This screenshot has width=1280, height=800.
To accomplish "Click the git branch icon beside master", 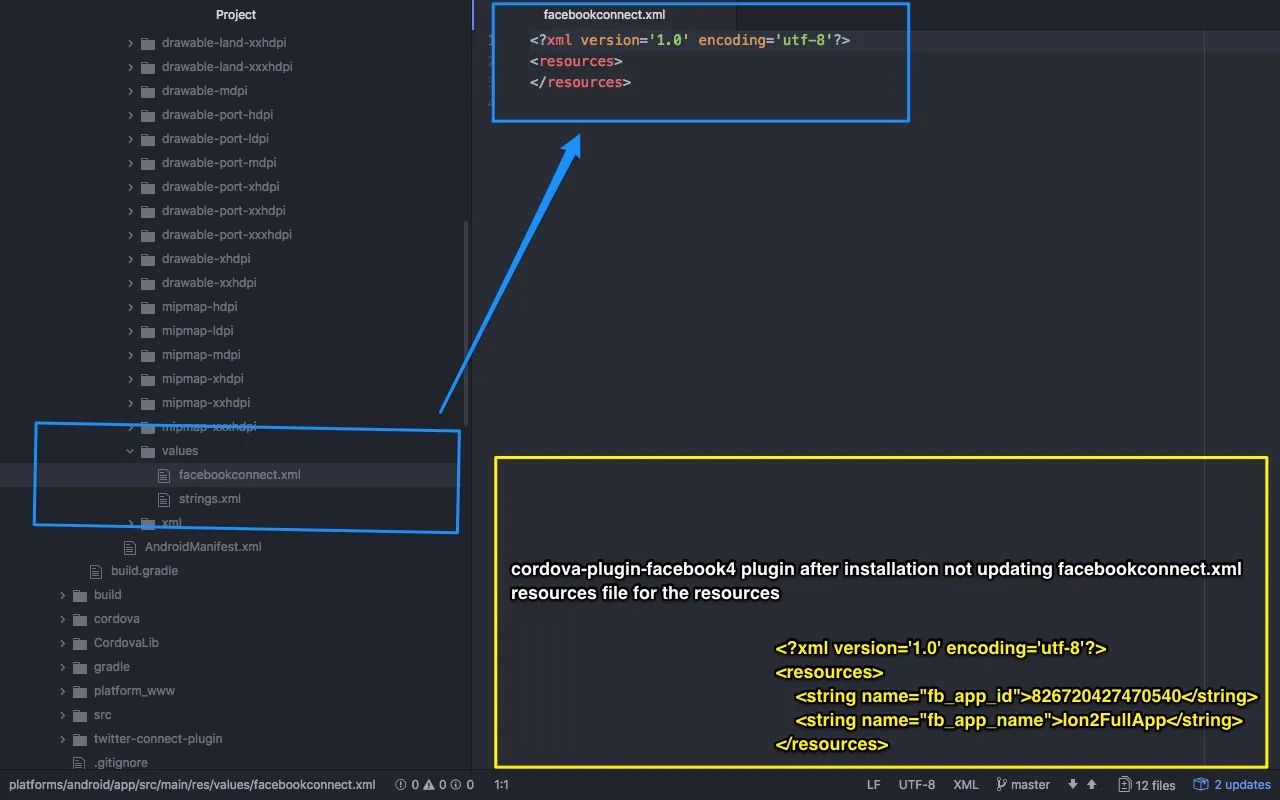I will click(x=1001, y=785).
